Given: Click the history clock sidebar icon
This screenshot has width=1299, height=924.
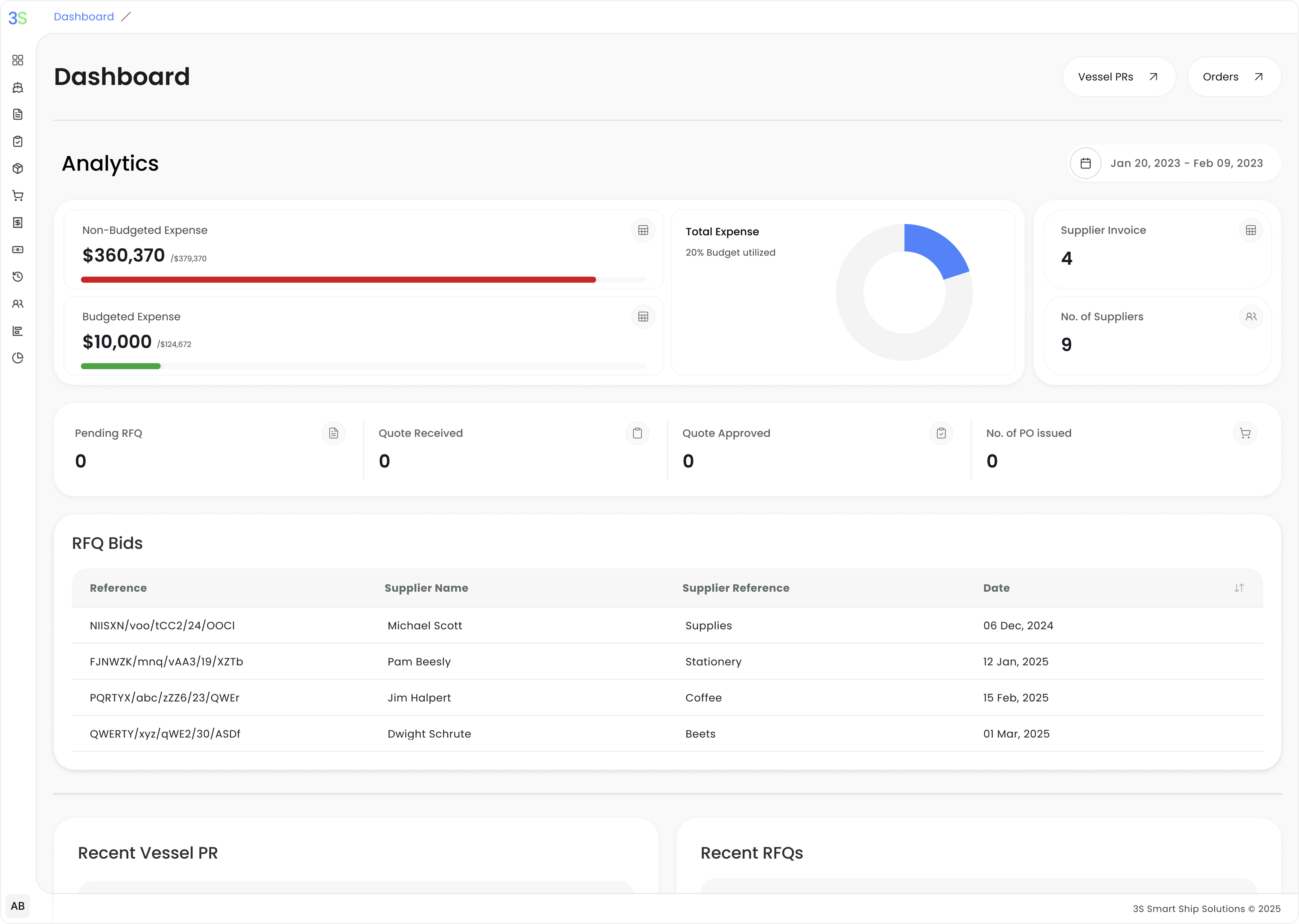Looking at the screenshot, I should [18, 277].
